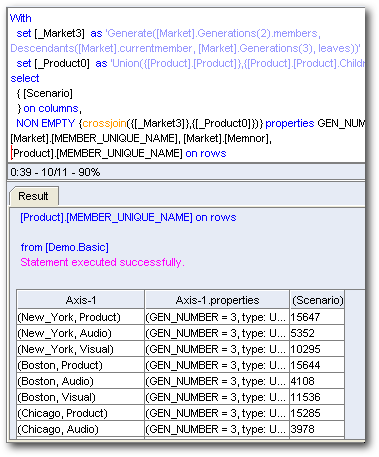
Task: Select the properties cell in Boston, Product row
Action: (217, 365)
